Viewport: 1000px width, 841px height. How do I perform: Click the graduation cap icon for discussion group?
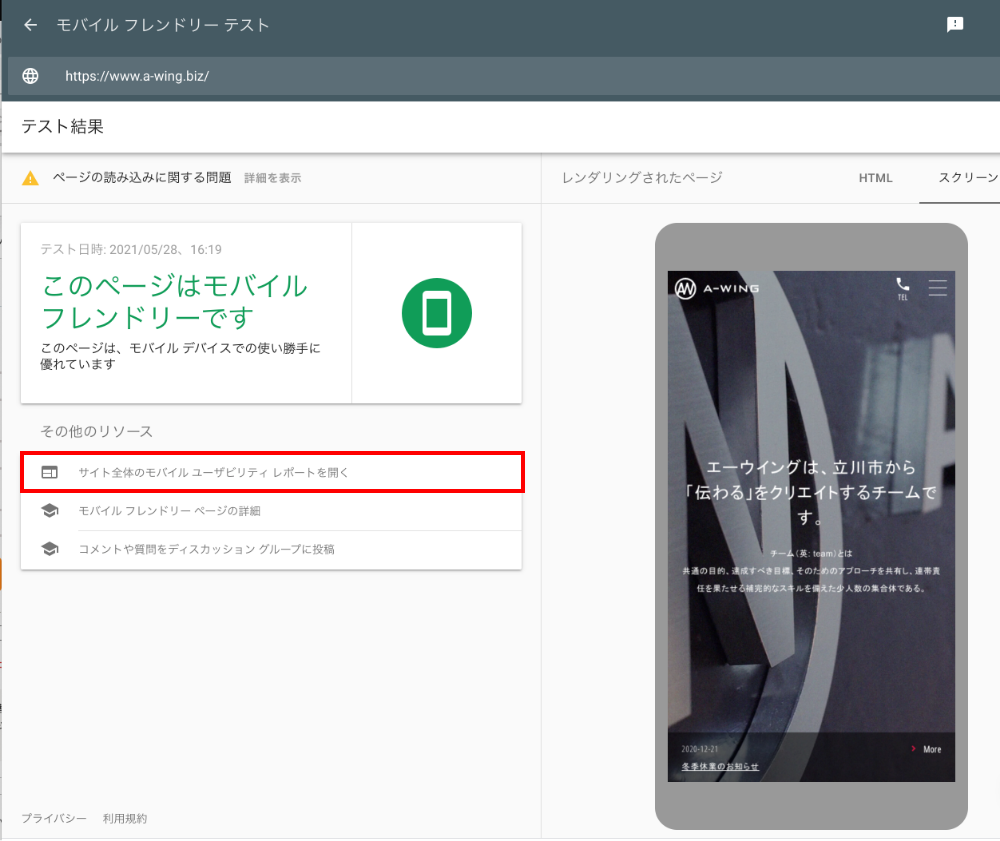point(49,549)
